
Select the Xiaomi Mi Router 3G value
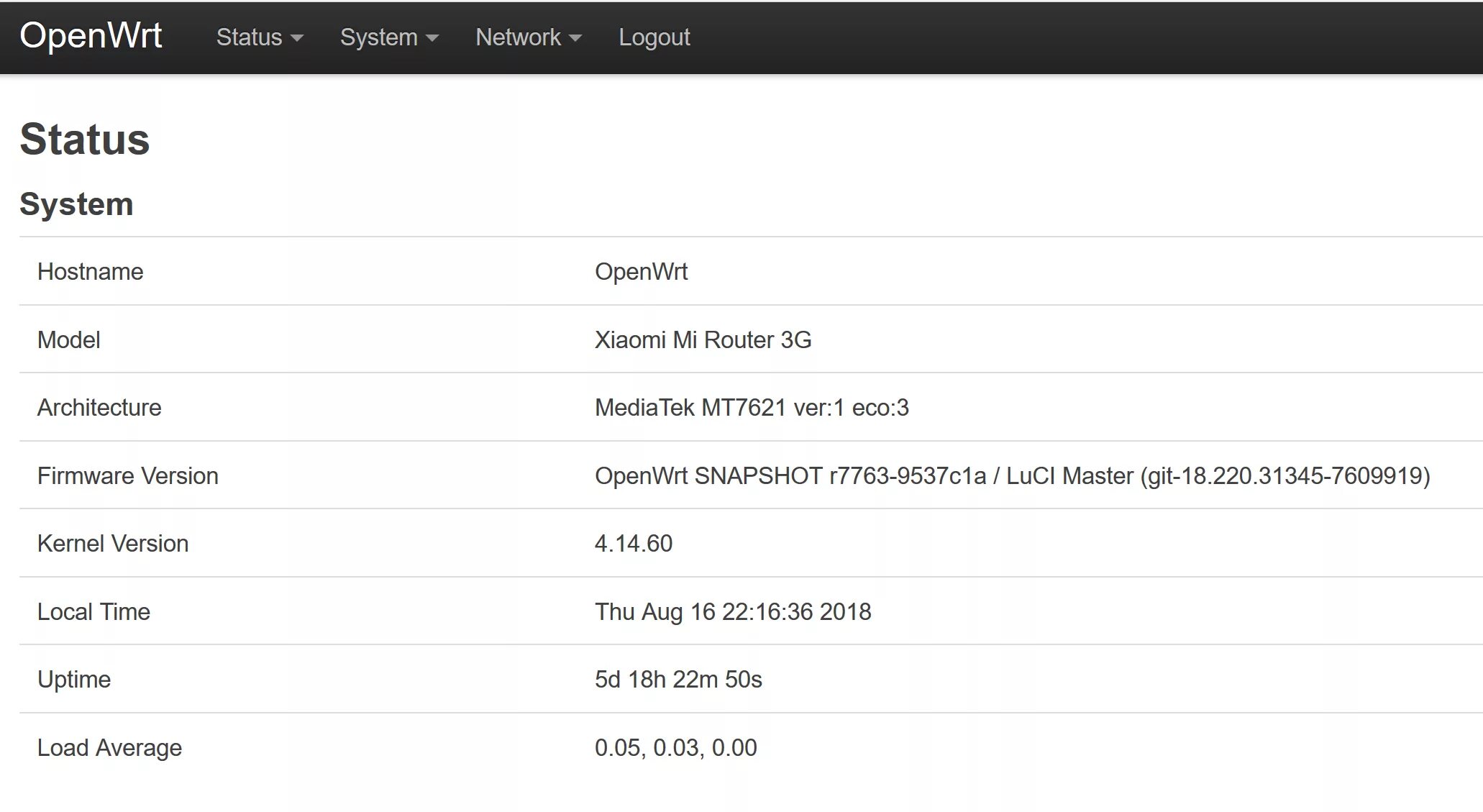(703, 339)
